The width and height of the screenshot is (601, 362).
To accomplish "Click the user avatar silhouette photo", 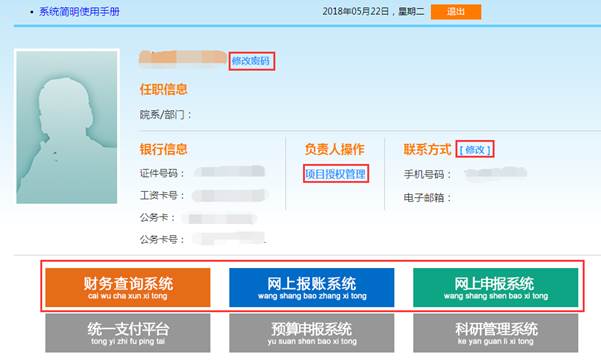I will click(x=67, y=127).
